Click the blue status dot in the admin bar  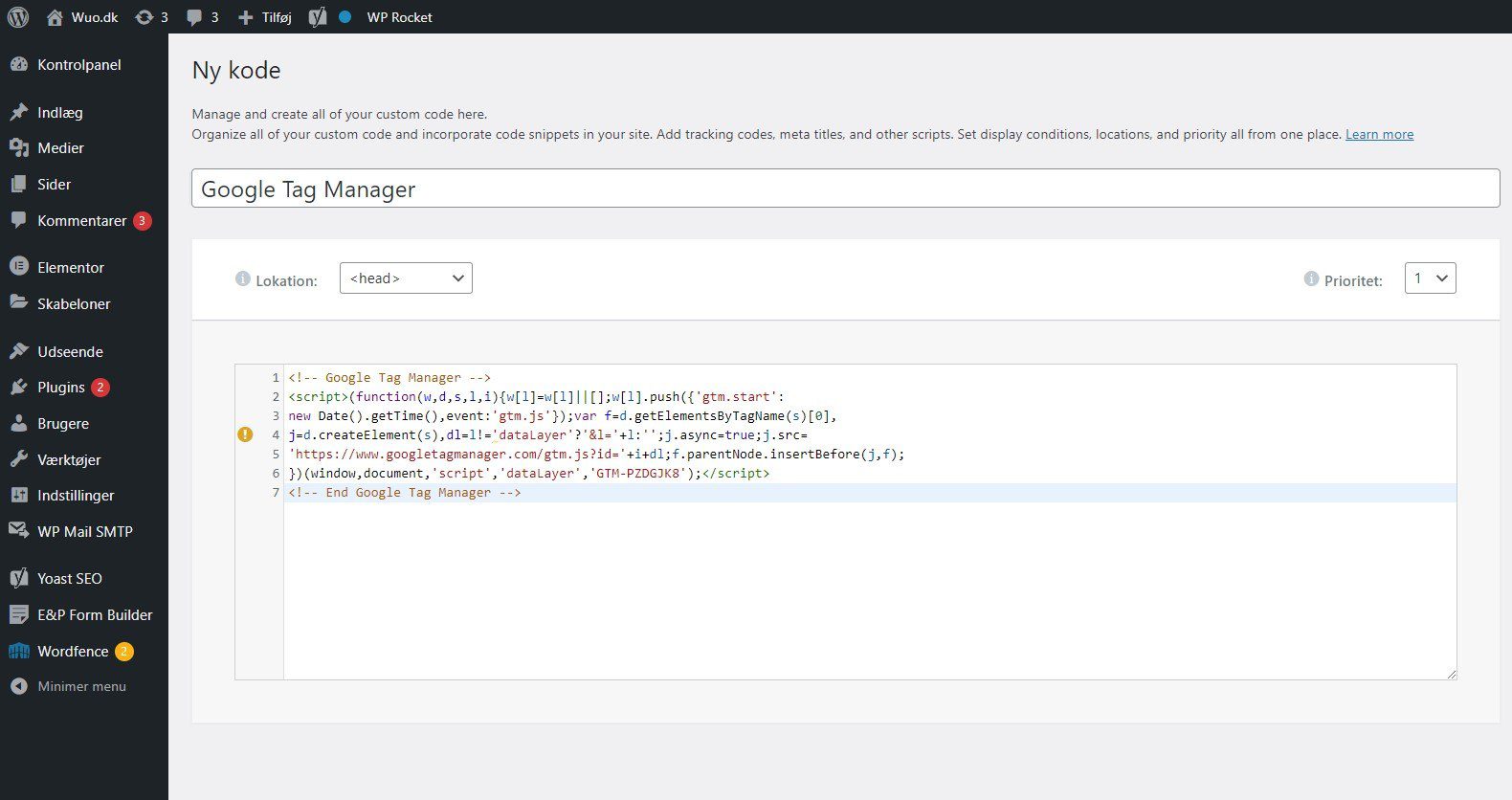click(345, 17)
